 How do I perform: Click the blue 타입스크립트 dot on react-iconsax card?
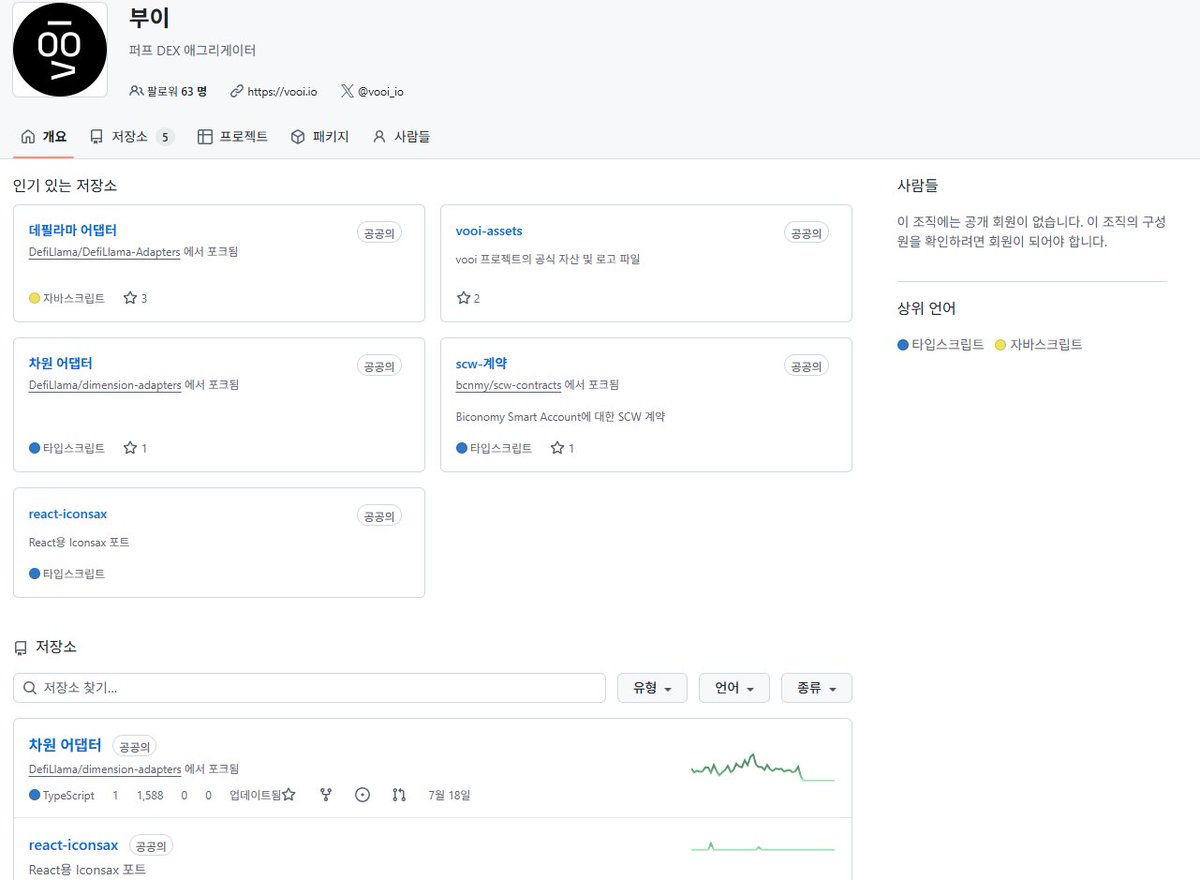tap(35, 574)
